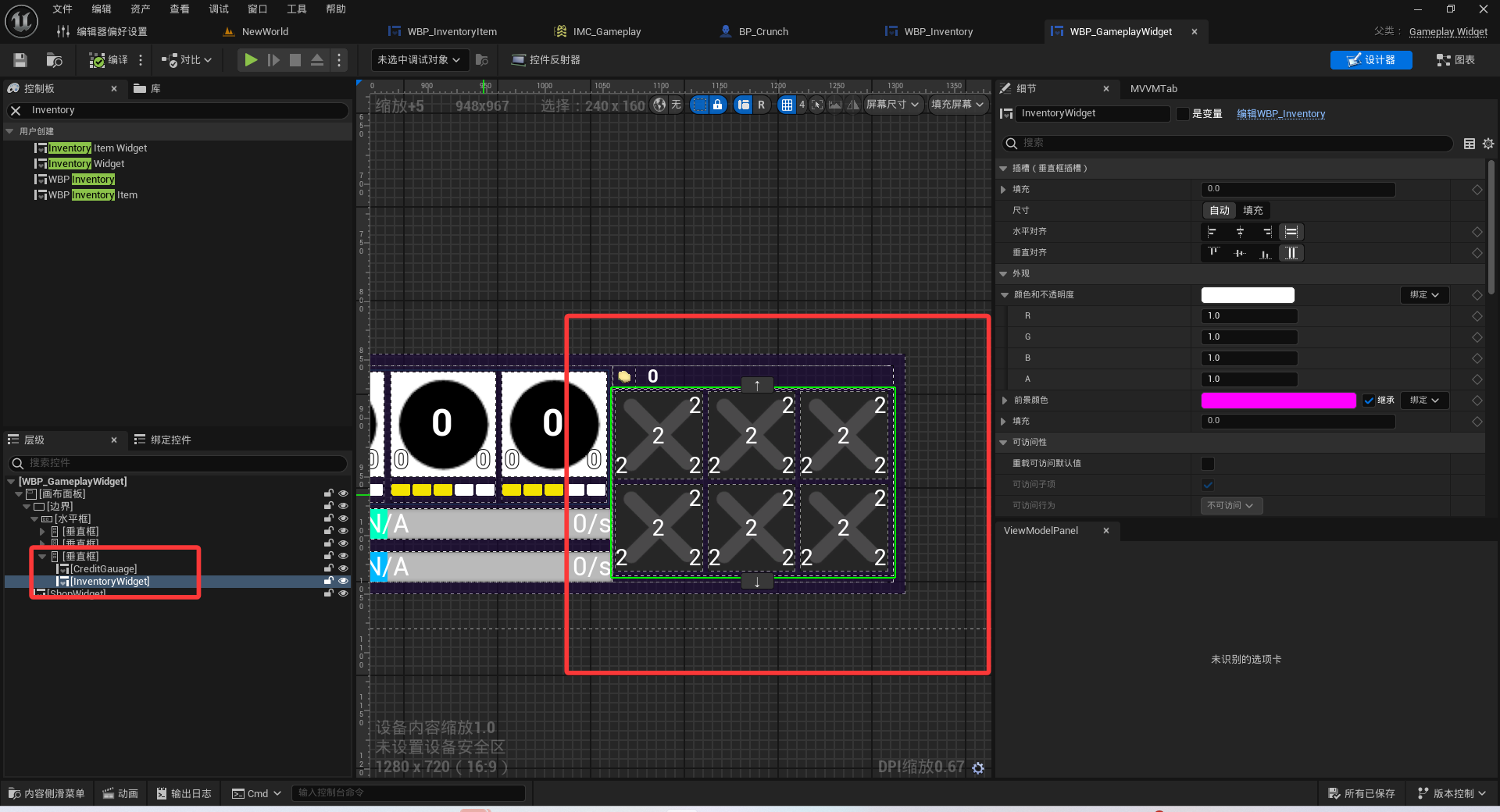Open the play options three-dot menu
Image resolution: width=1500 pixels, height=812 pixels.
click(338, 60)
